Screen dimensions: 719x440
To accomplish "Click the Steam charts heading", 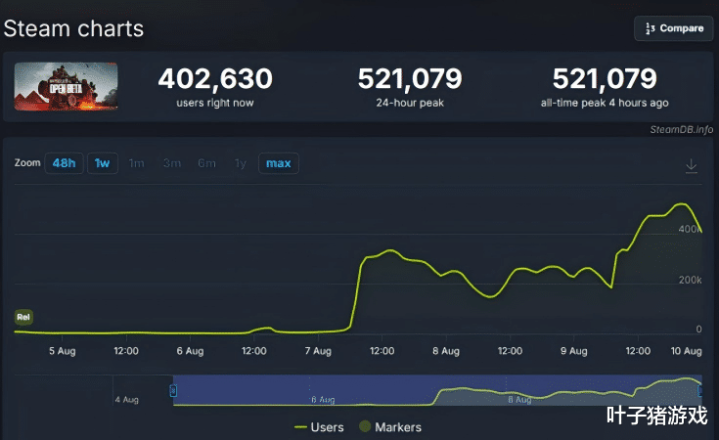I will (73, 28).
